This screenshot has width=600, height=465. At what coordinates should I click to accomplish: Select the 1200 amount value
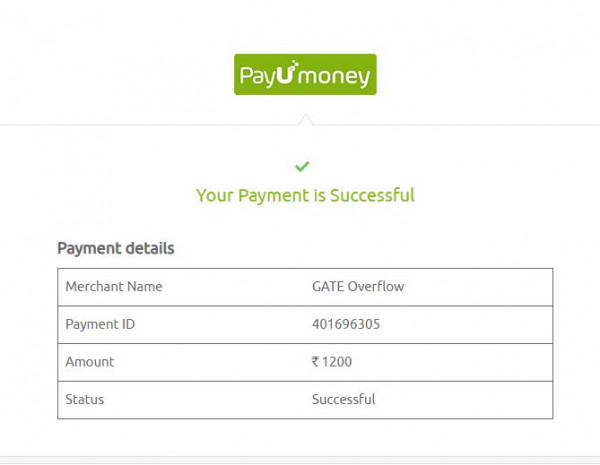[x=337, y=362]
